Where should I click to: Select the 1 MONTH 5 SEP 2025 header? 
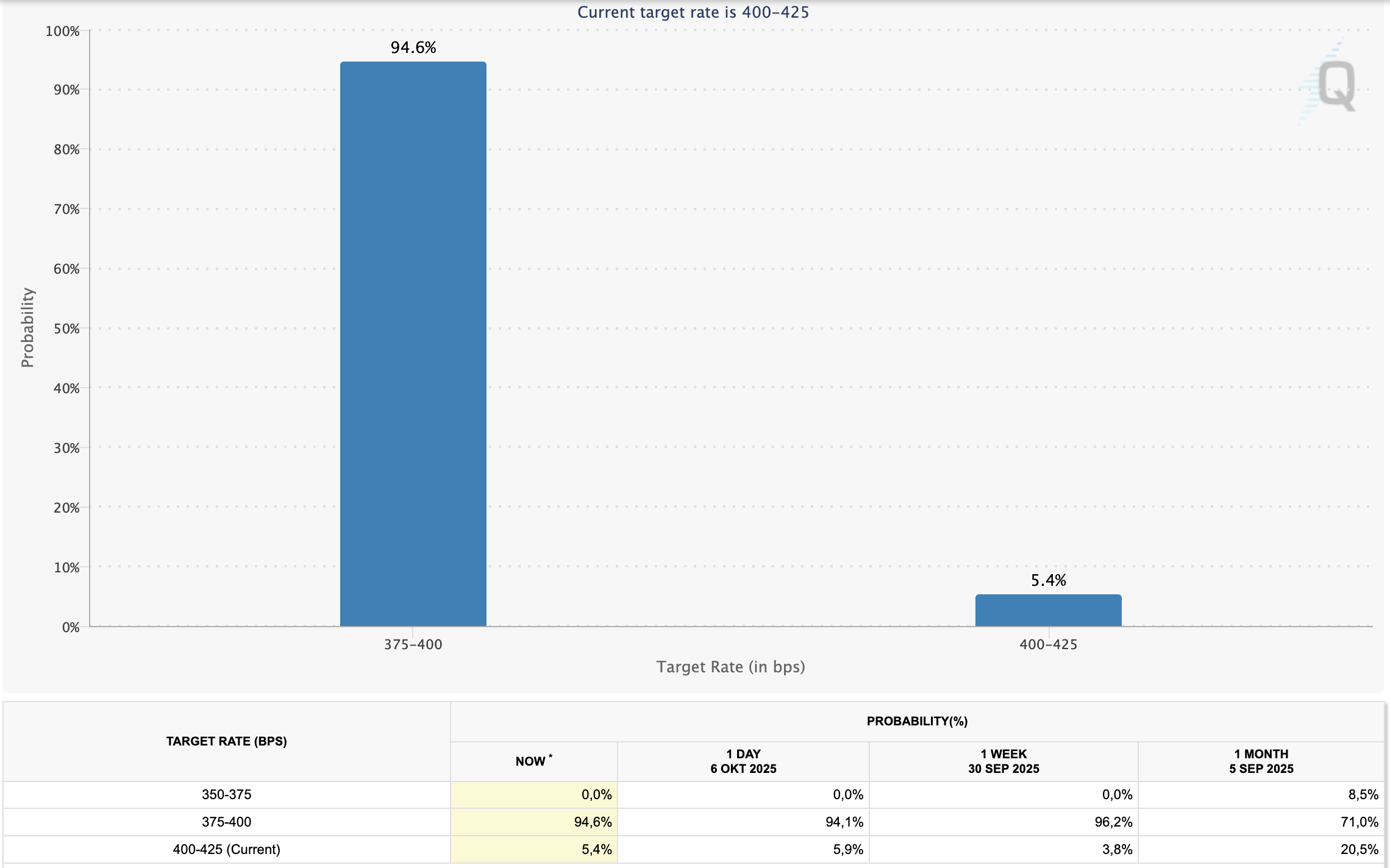1261,761
